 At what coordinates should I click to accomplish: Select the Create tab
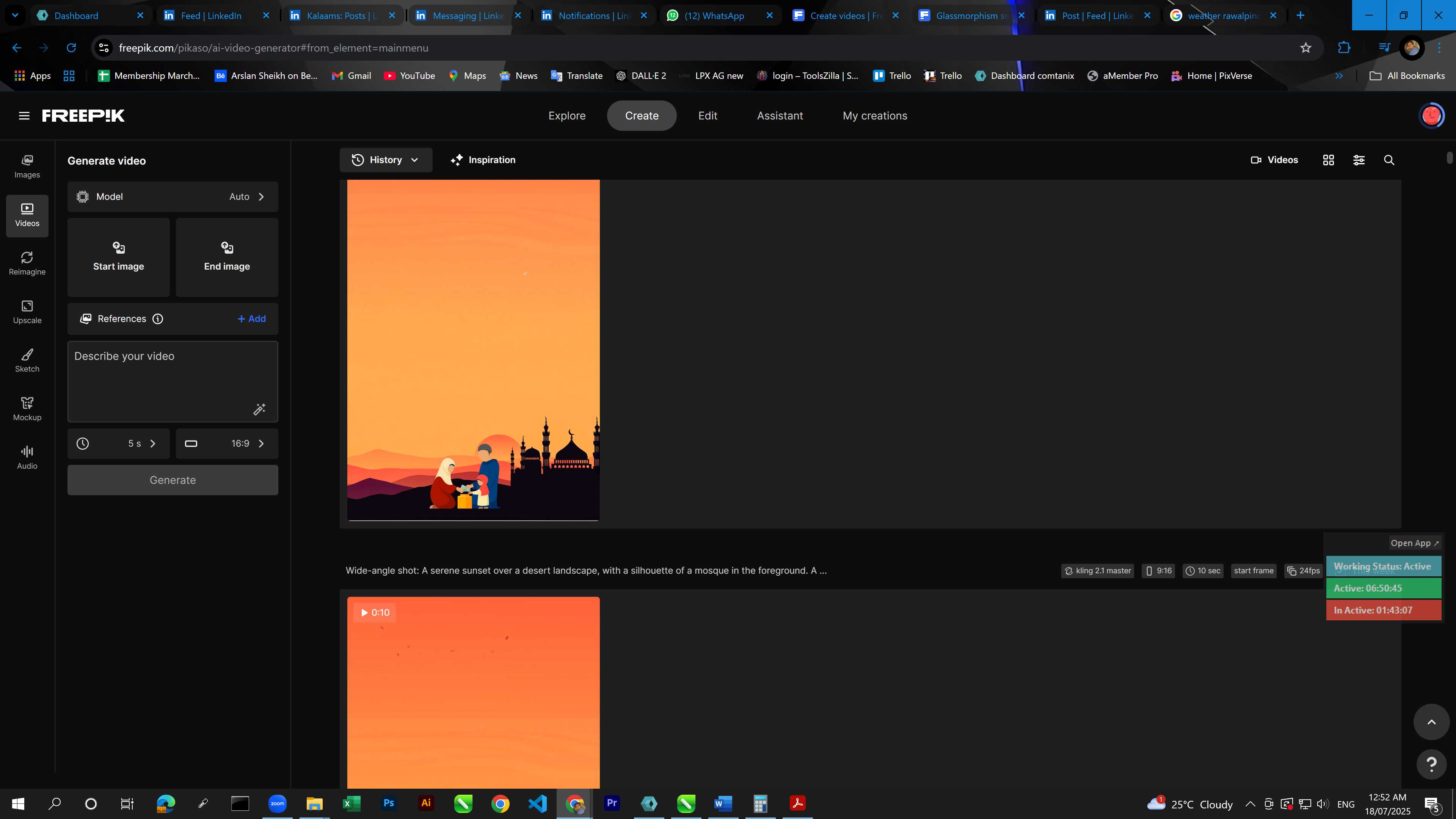(x=642, y=116)
